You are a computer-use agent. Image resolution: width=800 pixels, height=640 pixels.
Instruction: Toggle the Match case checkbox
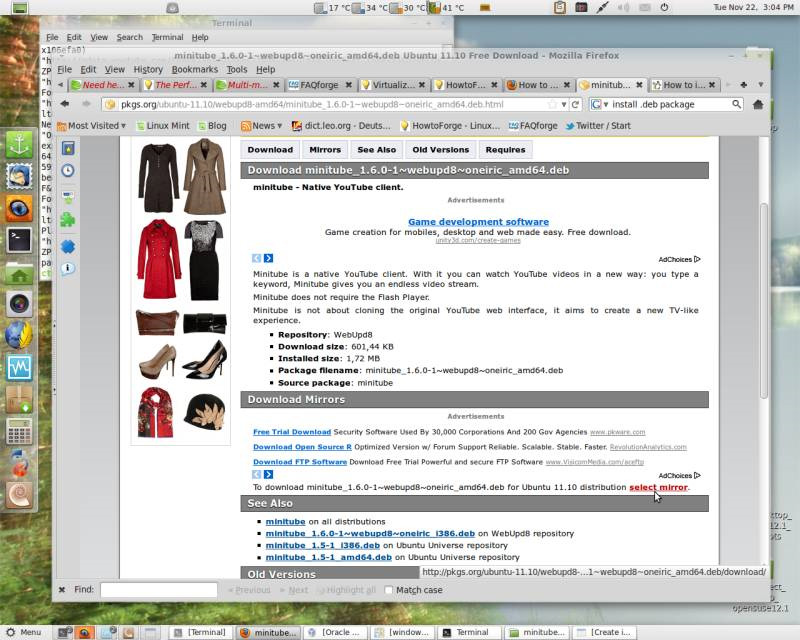click(388, 590)
